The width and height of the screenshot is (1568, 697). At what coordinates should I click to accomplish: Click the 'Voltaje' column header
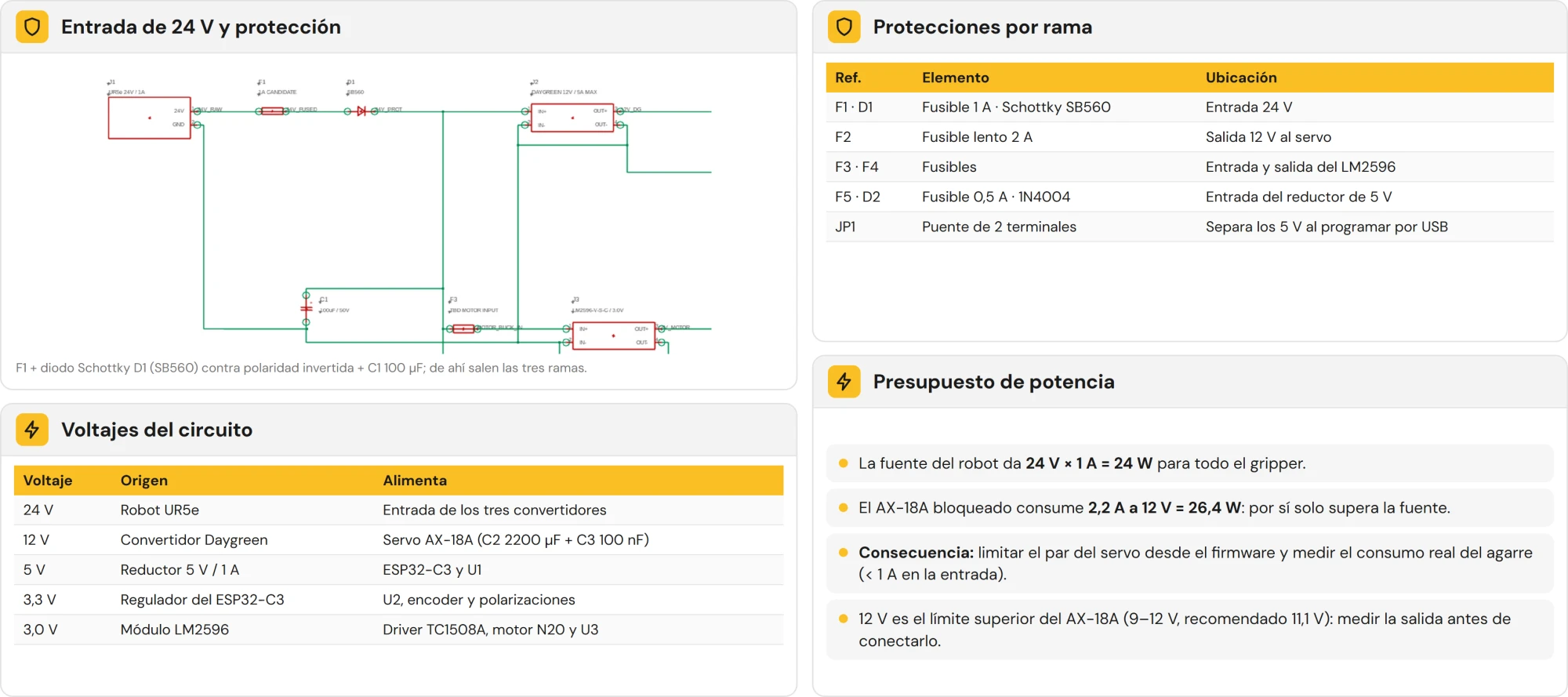(x=48, y=481)
